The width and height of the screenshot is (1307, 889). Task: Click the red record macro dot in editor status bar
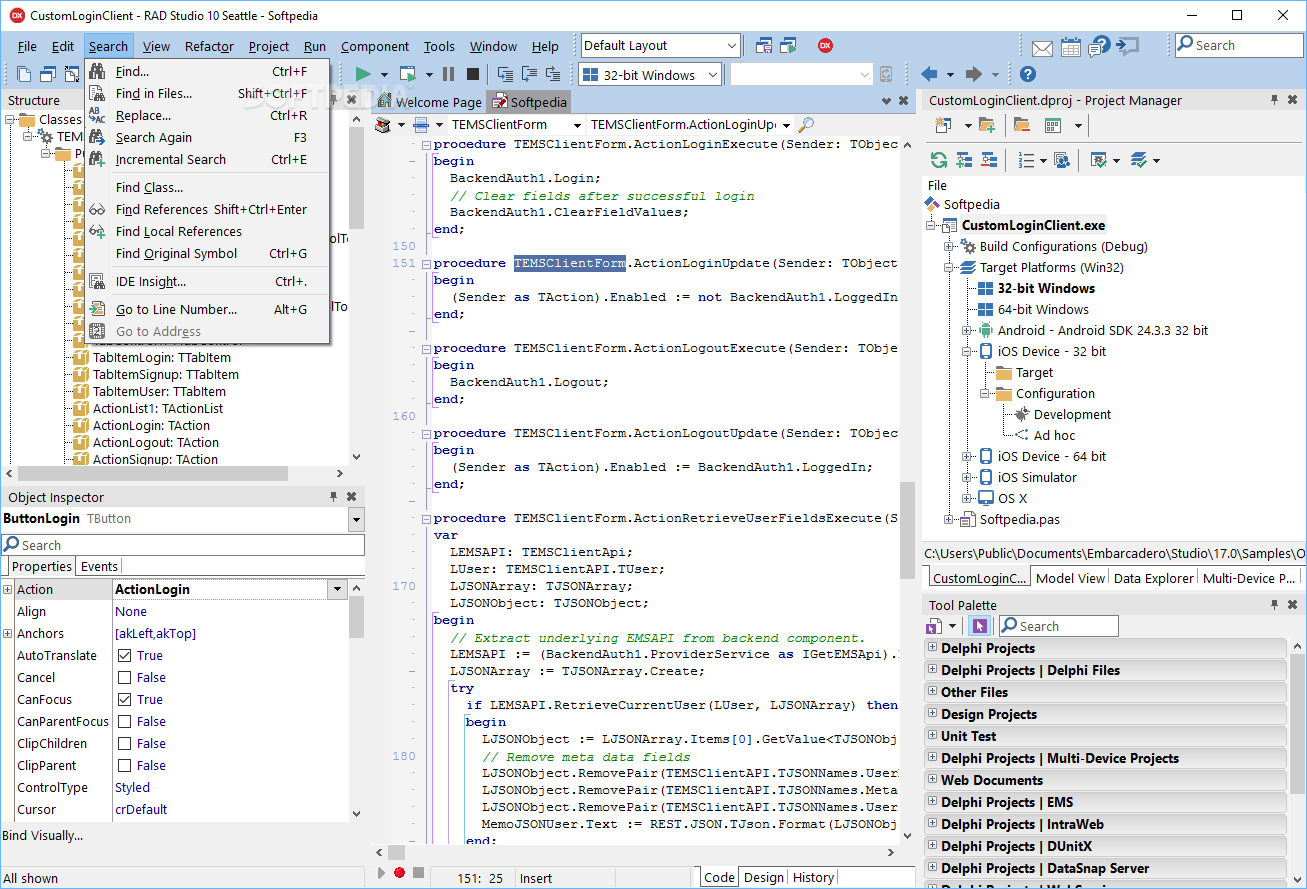point(399,873)
